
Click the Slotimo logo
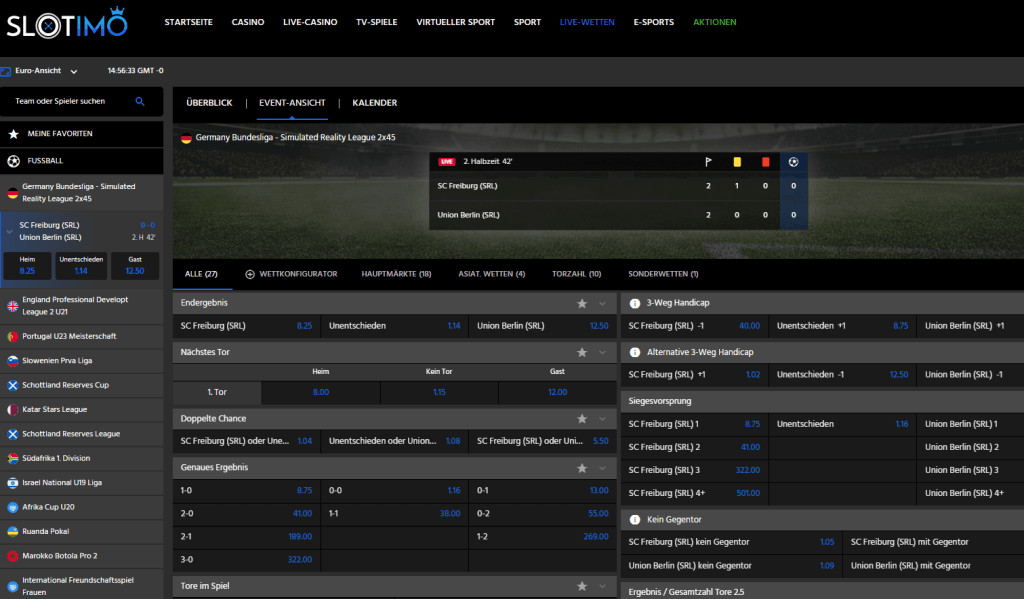pos(67,23)
